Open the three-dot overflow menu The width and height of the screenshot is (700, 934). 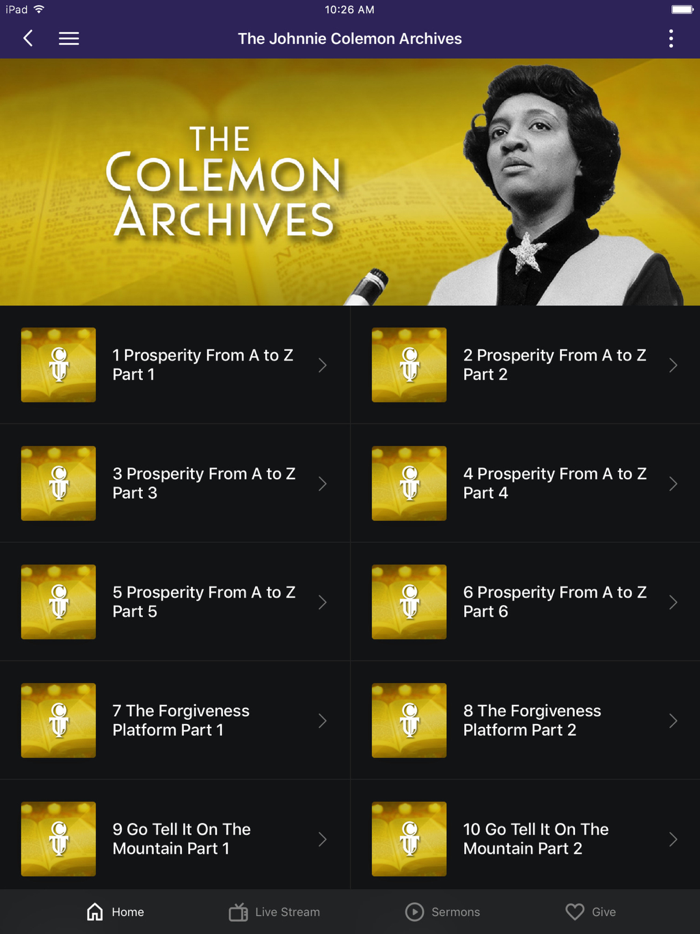671,39
